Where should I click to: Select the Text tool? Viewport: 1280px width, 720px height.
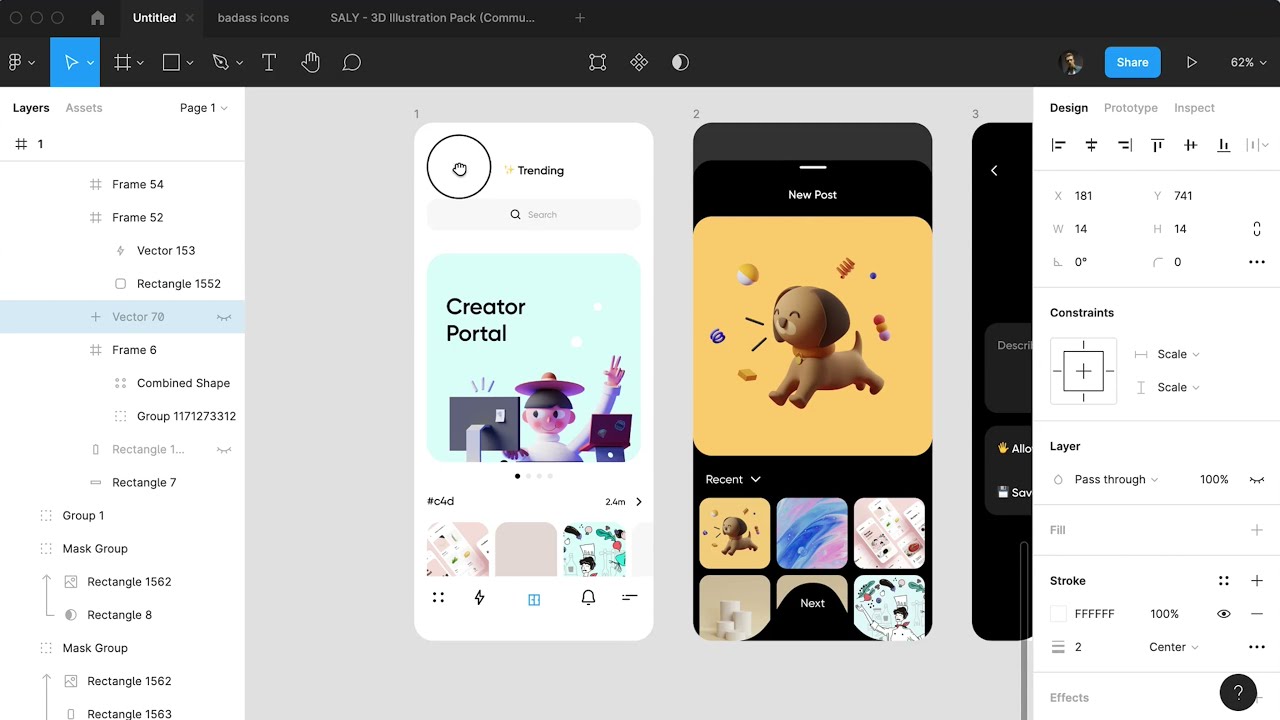click(x=269, y=62)
